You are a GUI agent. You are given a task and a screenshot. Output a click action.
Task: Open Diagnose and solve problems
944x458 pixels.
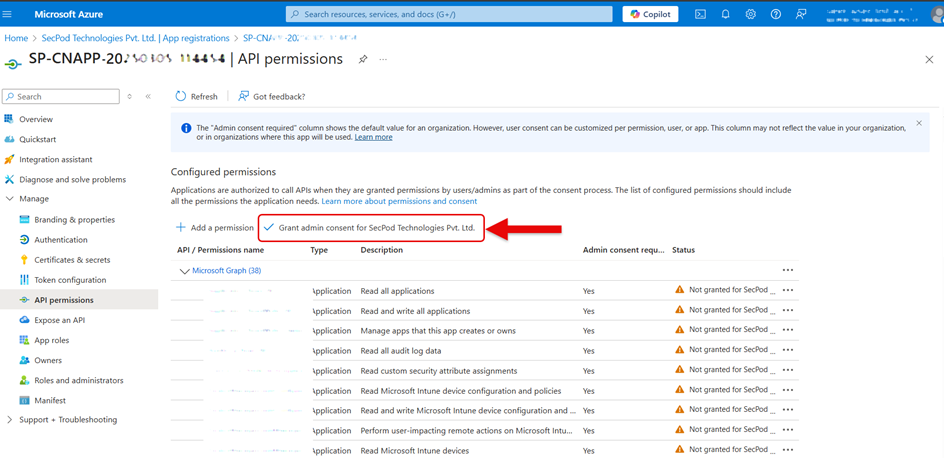72,179
